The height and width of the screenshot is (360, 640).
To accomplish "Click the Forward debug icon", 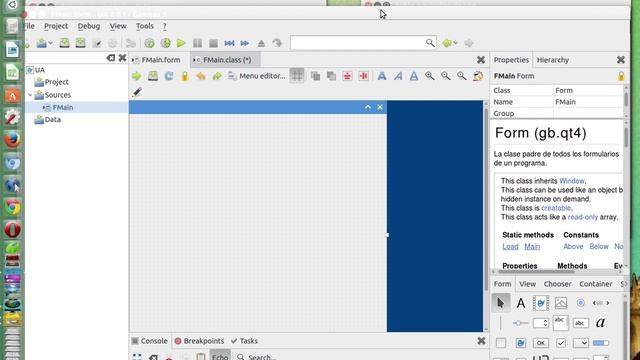I will pos(245,43).
